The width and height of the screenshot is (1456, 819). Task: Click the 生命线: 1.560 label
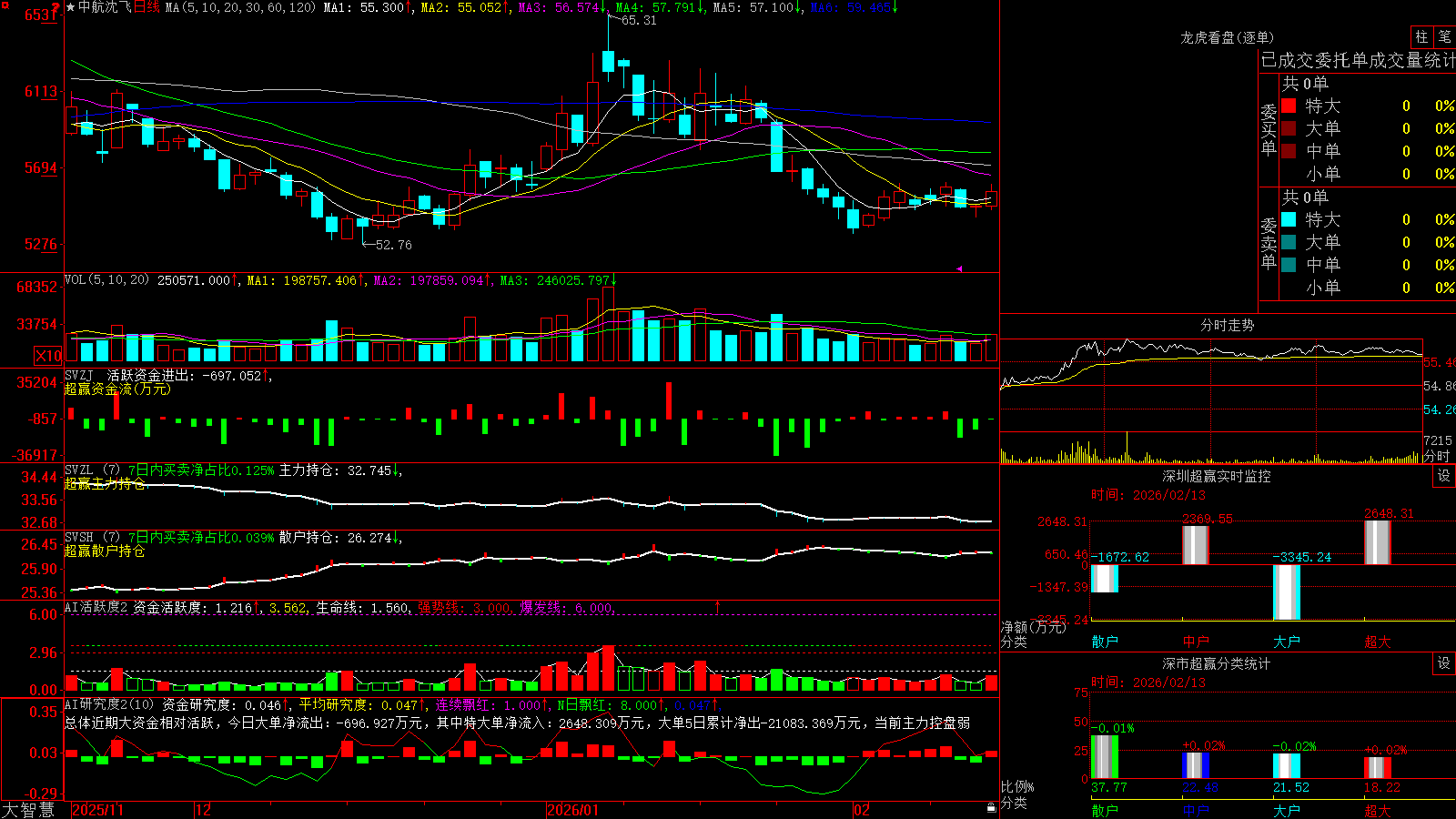tap(364, 607)
